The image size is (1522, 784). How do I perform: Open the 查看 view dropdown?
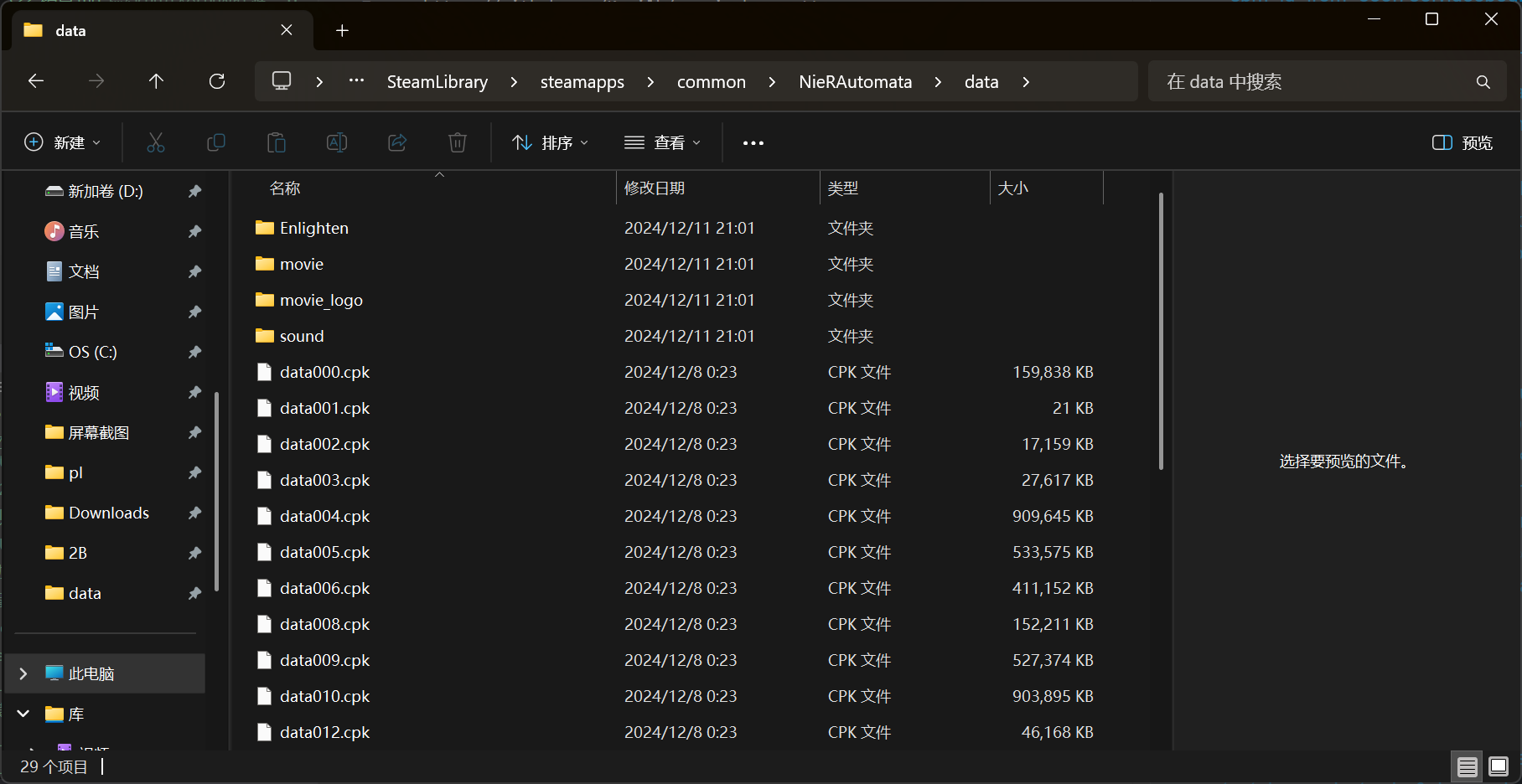pyautogui.click(x=663, y=142)
